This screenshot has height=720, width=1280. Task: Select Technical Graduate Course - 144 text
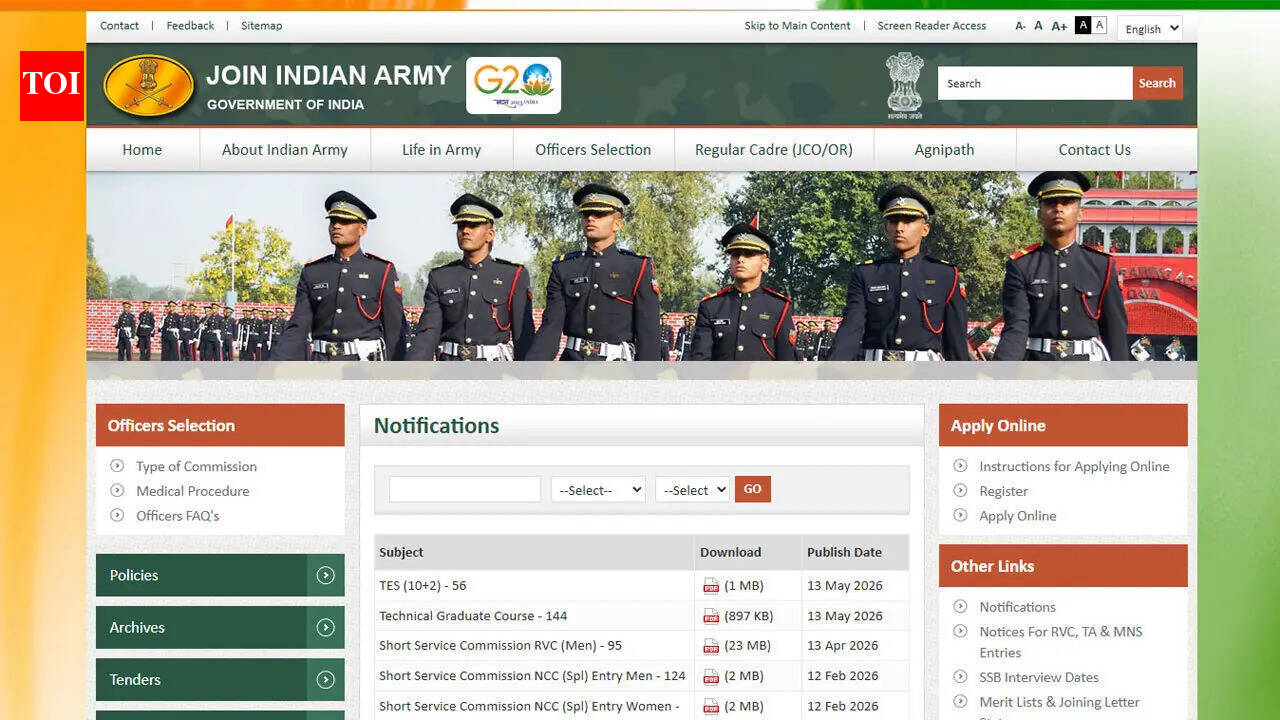[x=473, y=616]
